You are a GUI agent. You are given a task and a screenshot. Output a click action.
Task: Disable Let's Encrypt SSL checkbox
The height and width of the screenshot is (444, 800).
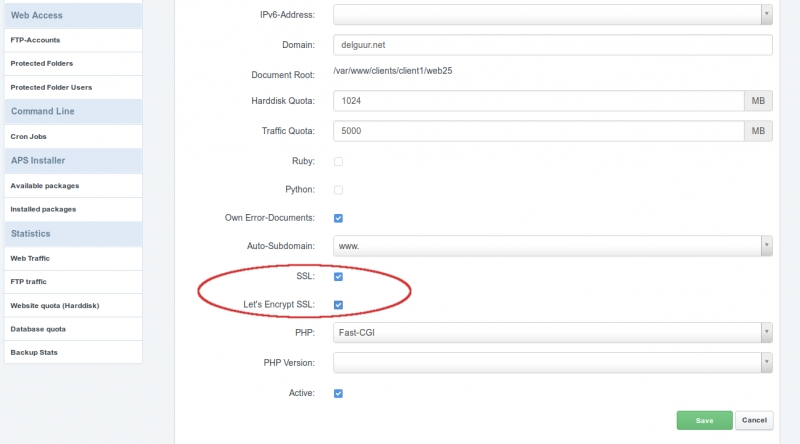pos(338,305)
